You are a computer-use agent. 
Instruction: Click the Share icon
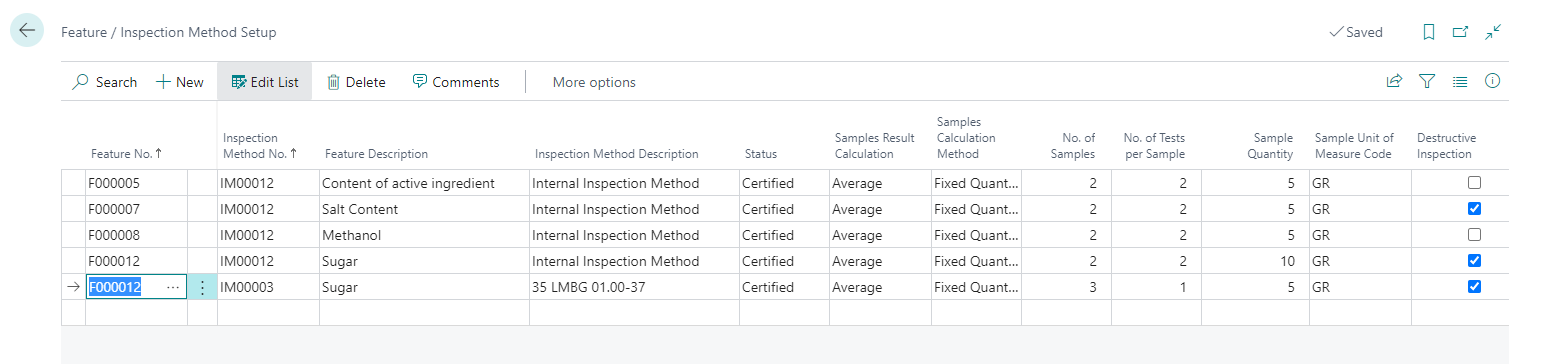tap(1394, 82)
